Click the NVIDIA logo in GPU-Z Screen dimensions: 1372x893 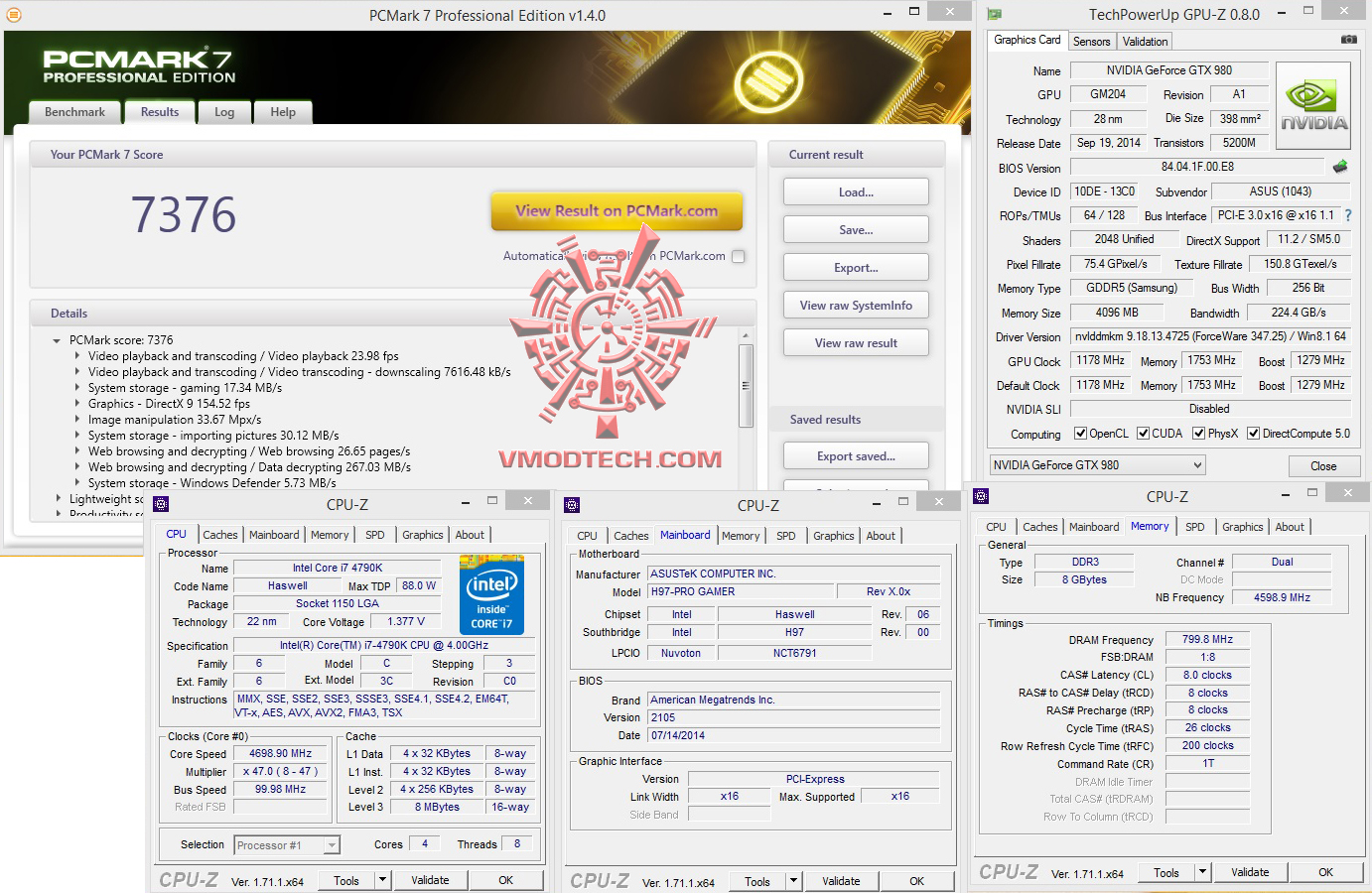coord(1313,106)
